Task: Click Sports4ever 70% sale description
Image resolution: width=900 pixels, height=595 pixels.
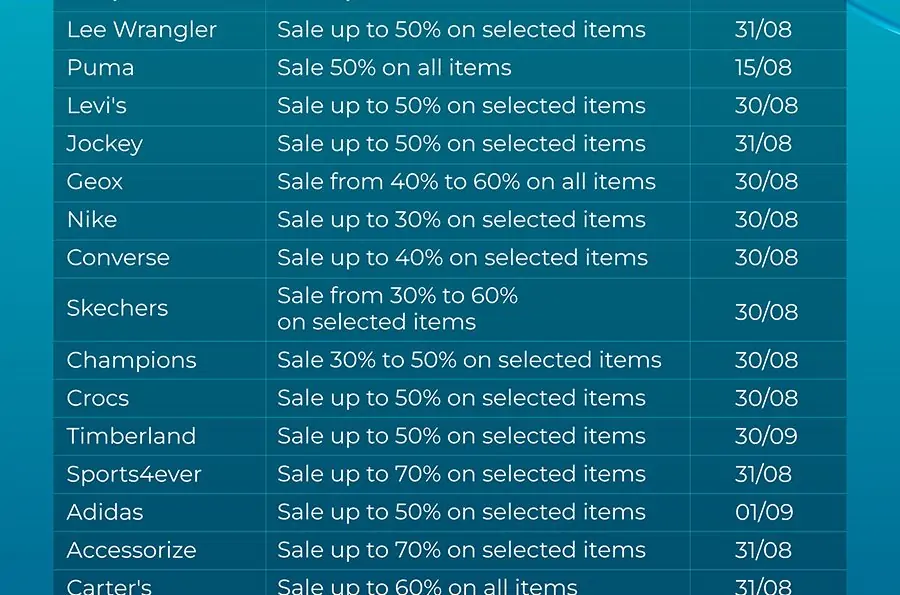Action: coord(461,475)
